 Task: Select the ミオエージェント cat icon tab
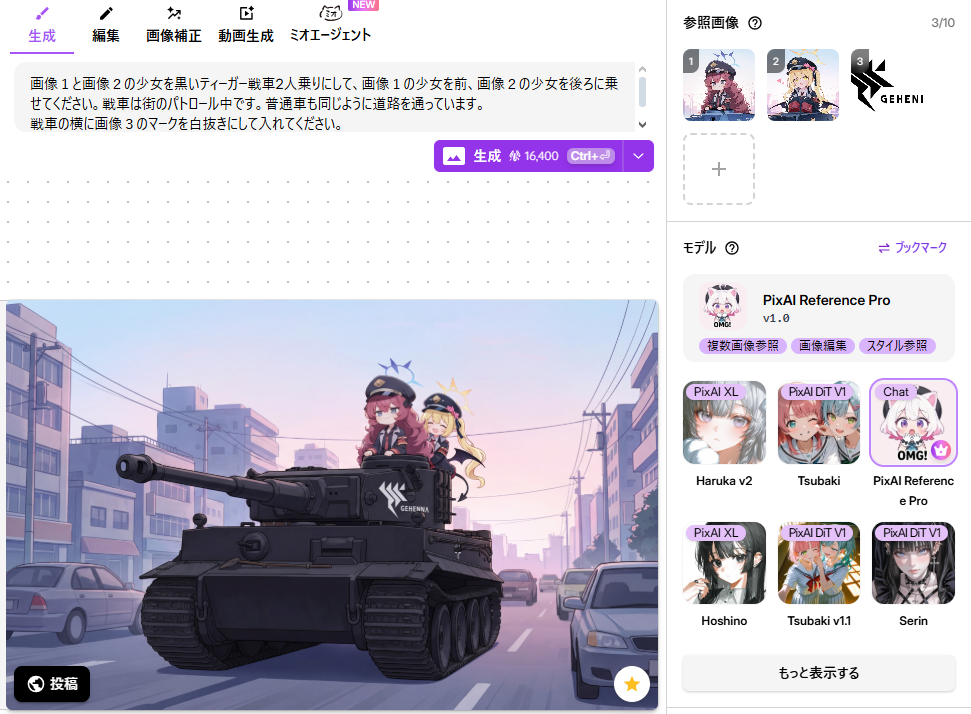coord(330,25)
